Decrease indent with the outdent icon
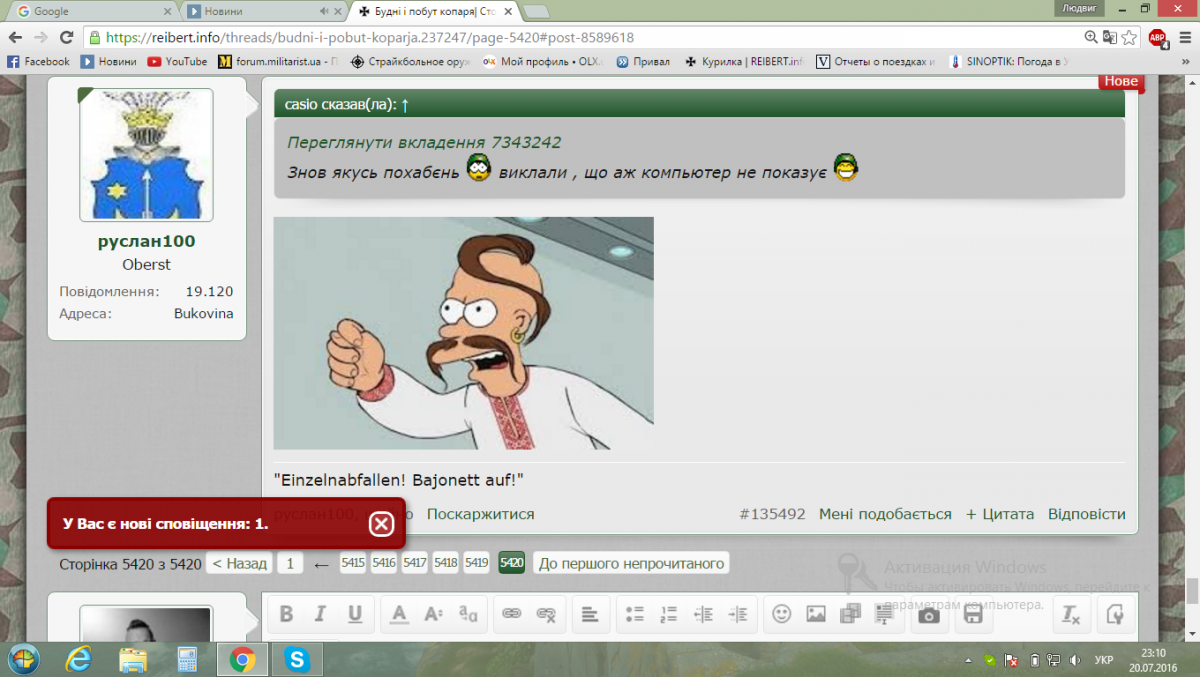Image resolution: width=1200 pixels, height=677 pixels. click(703, 614)
